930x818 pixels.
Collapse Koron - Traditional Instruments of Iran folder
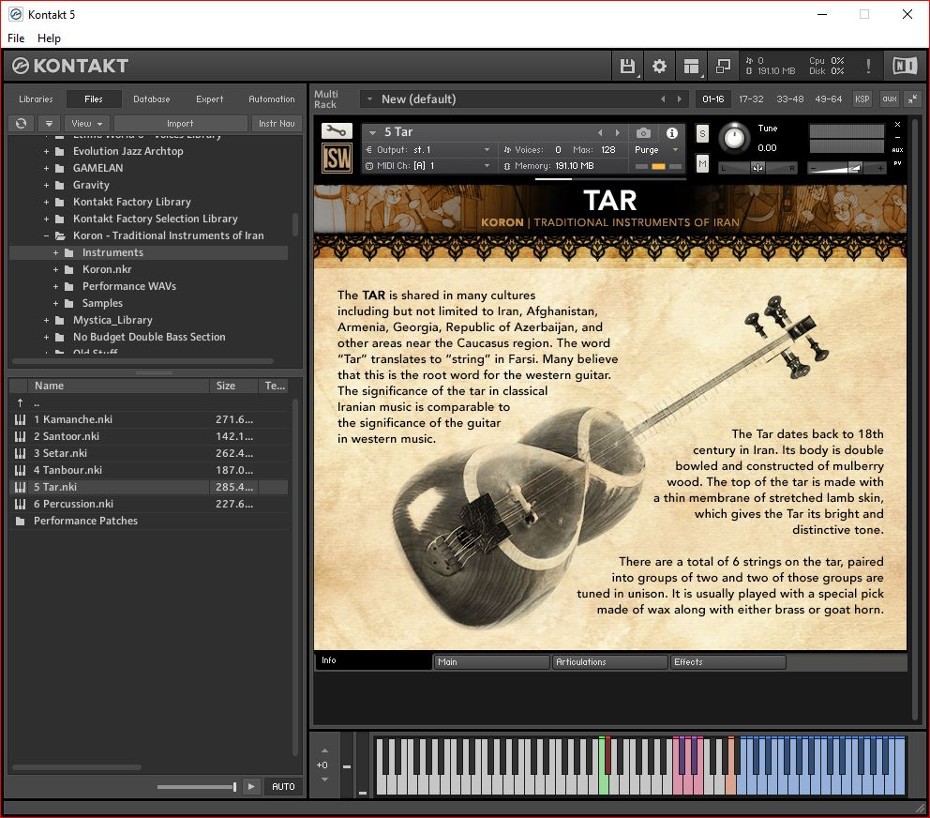[x=46, y=236]
